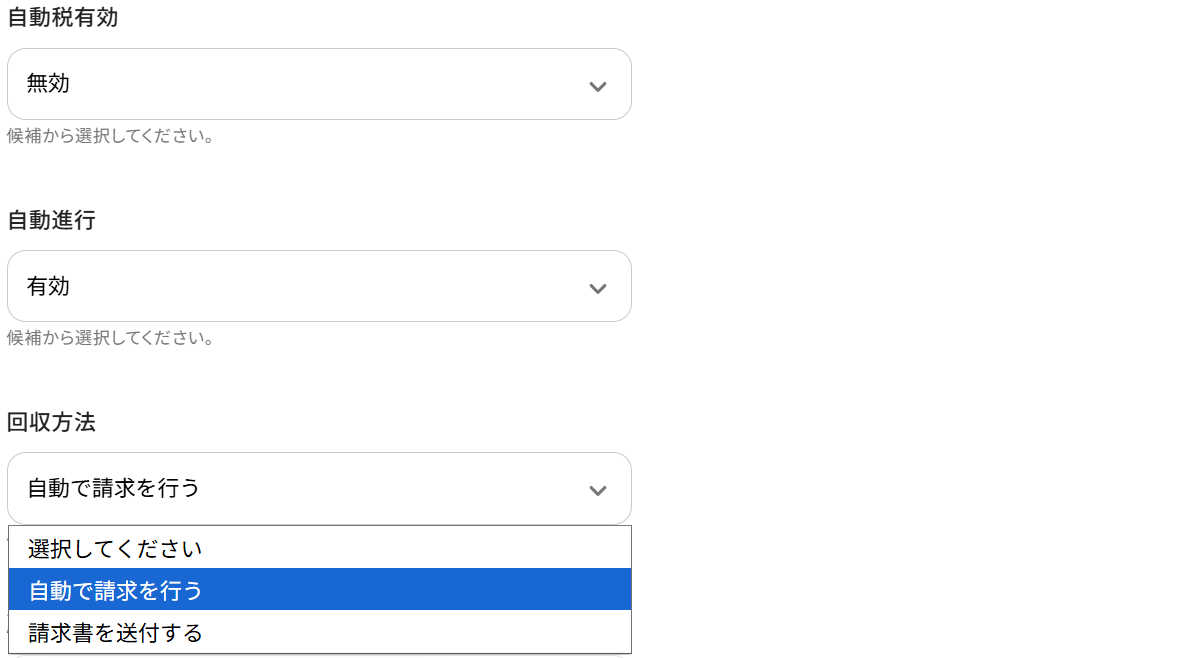Viewport: 1203px width, 658px height.
Task: Click blank area right of the options list
Action: click(x=900, y=590)
